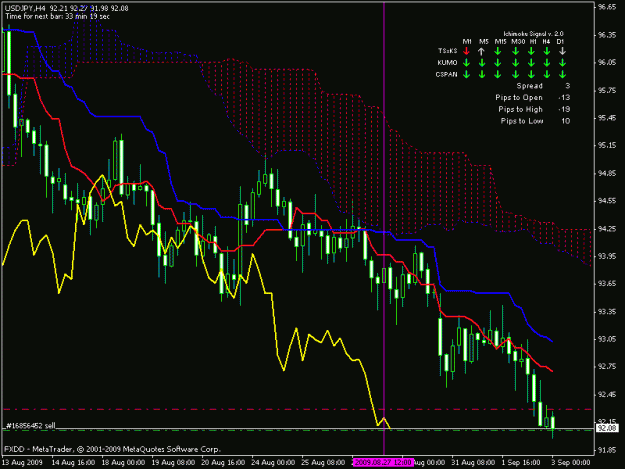Click the M30 column header

point(518,41)
